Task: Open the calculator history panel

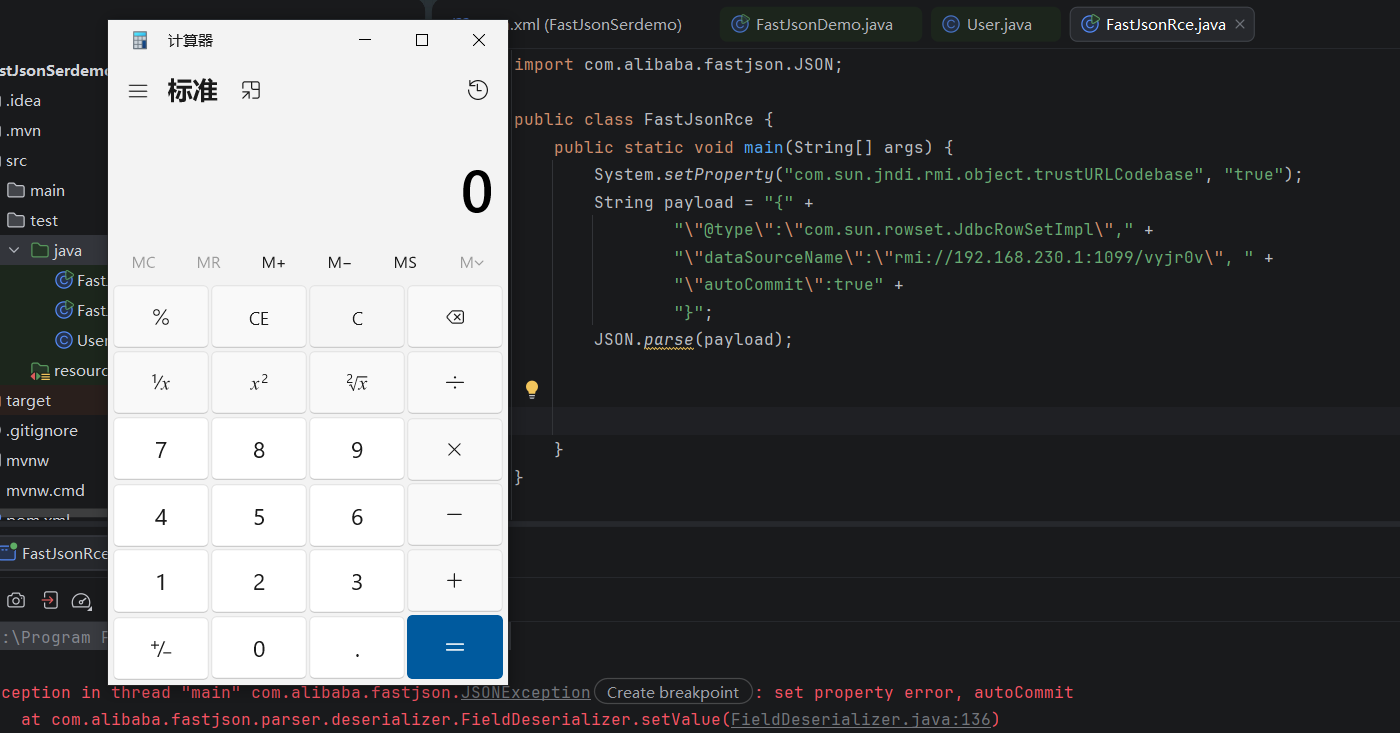Action: 478,91
